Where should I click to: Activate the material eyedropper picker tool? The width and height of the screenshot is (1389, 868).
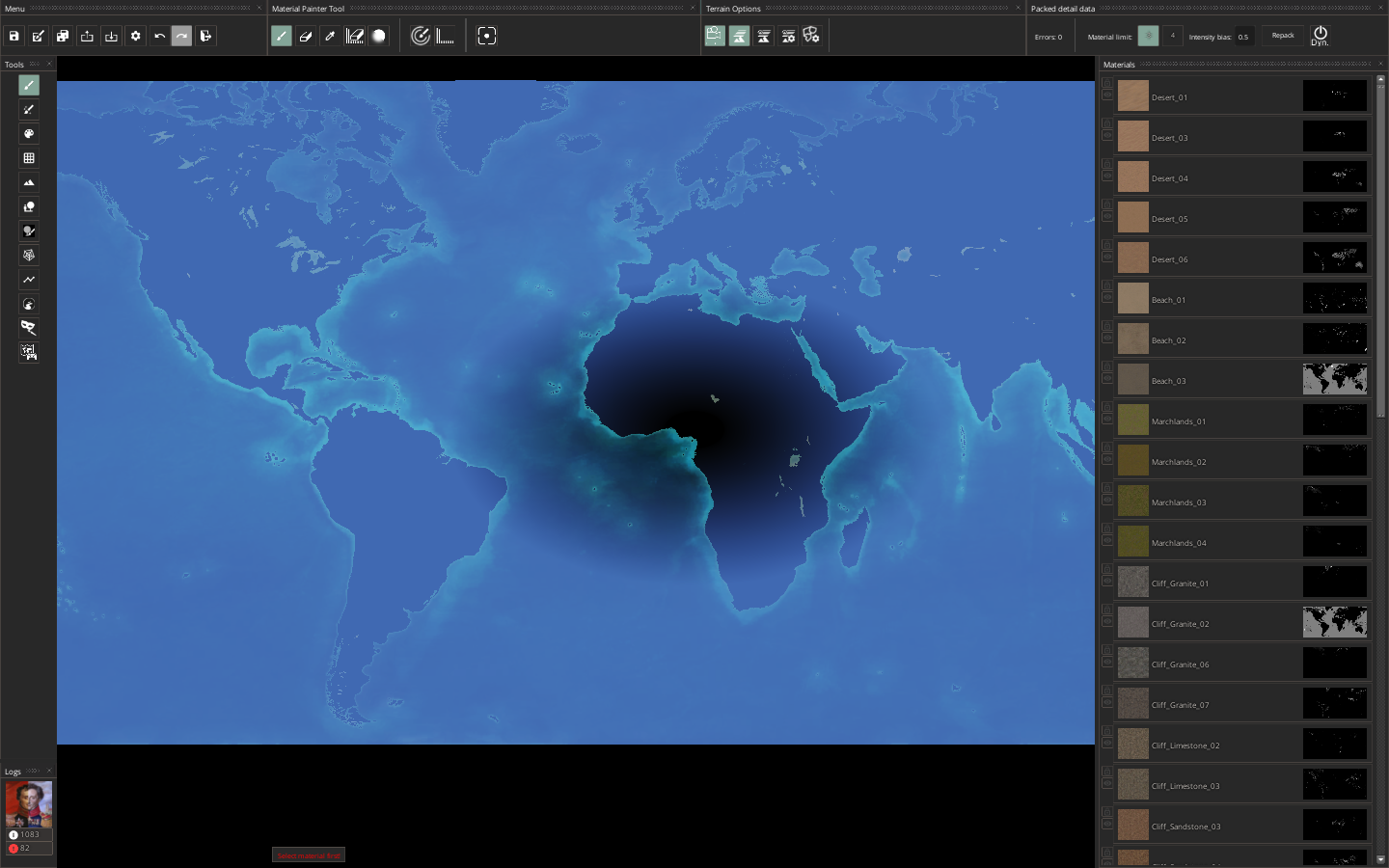point(331,36)
